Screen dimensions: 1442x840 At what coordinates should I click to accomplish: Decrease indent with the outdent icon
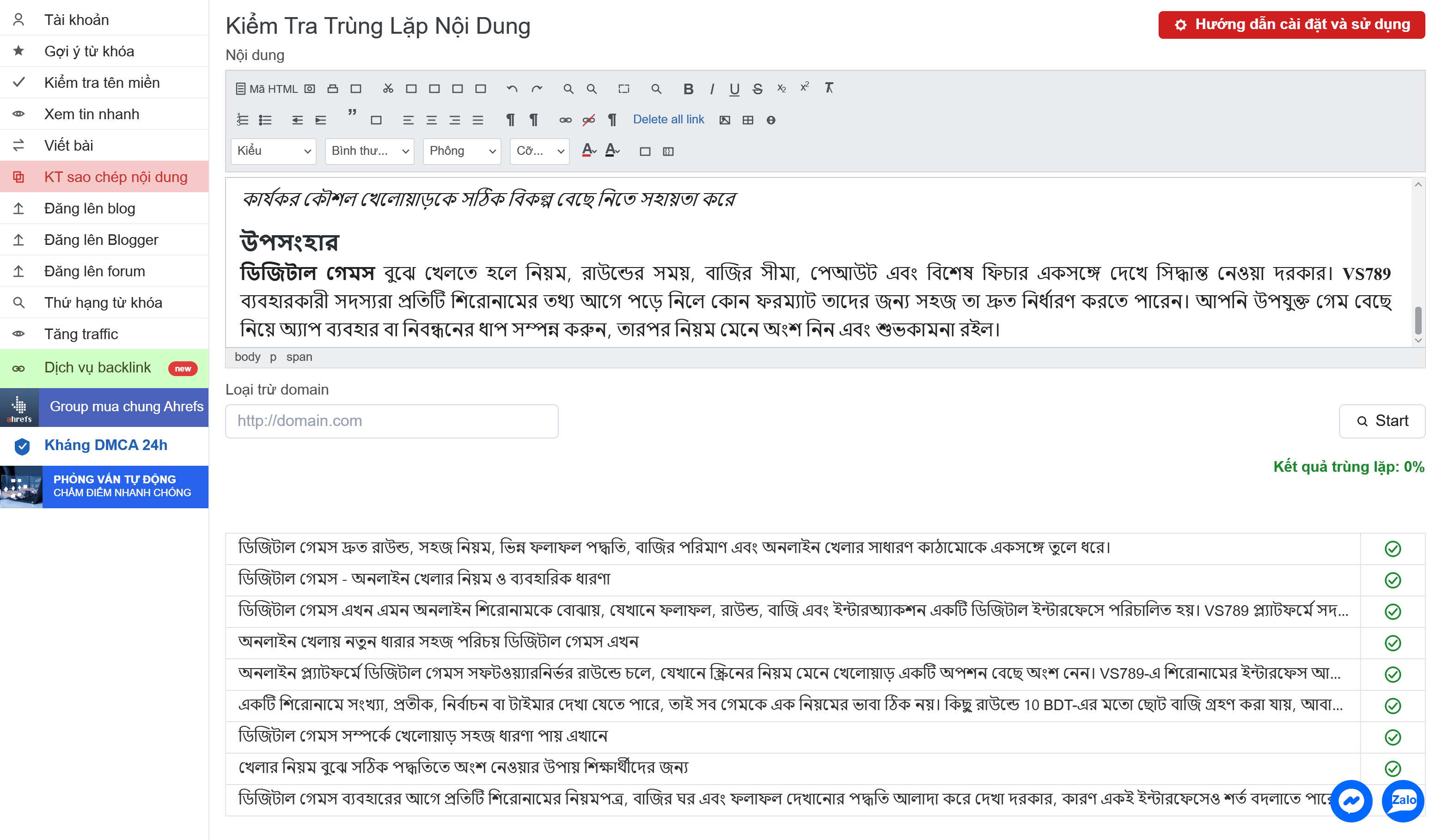[x=297, y=120]
